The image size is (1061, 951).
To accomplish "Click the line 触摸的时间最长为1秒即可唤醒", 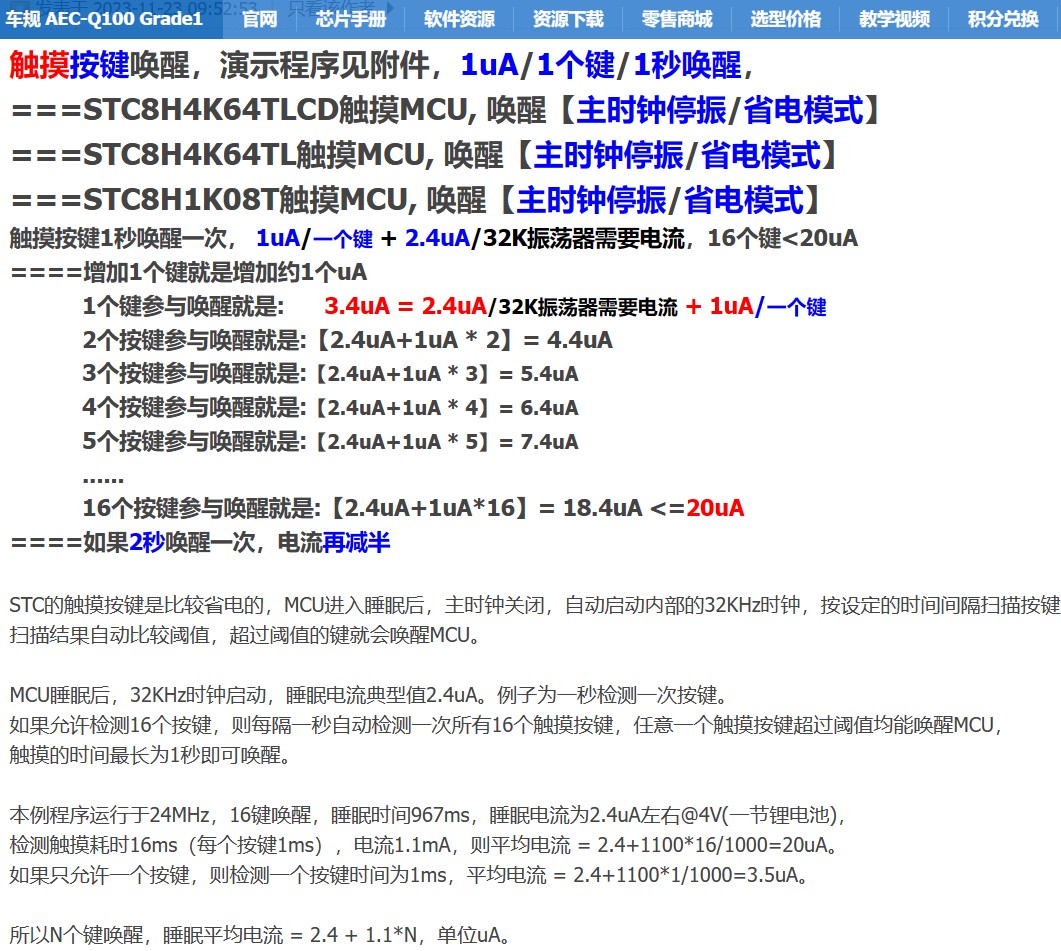I will pyautogui.click(x=150, y=755).
